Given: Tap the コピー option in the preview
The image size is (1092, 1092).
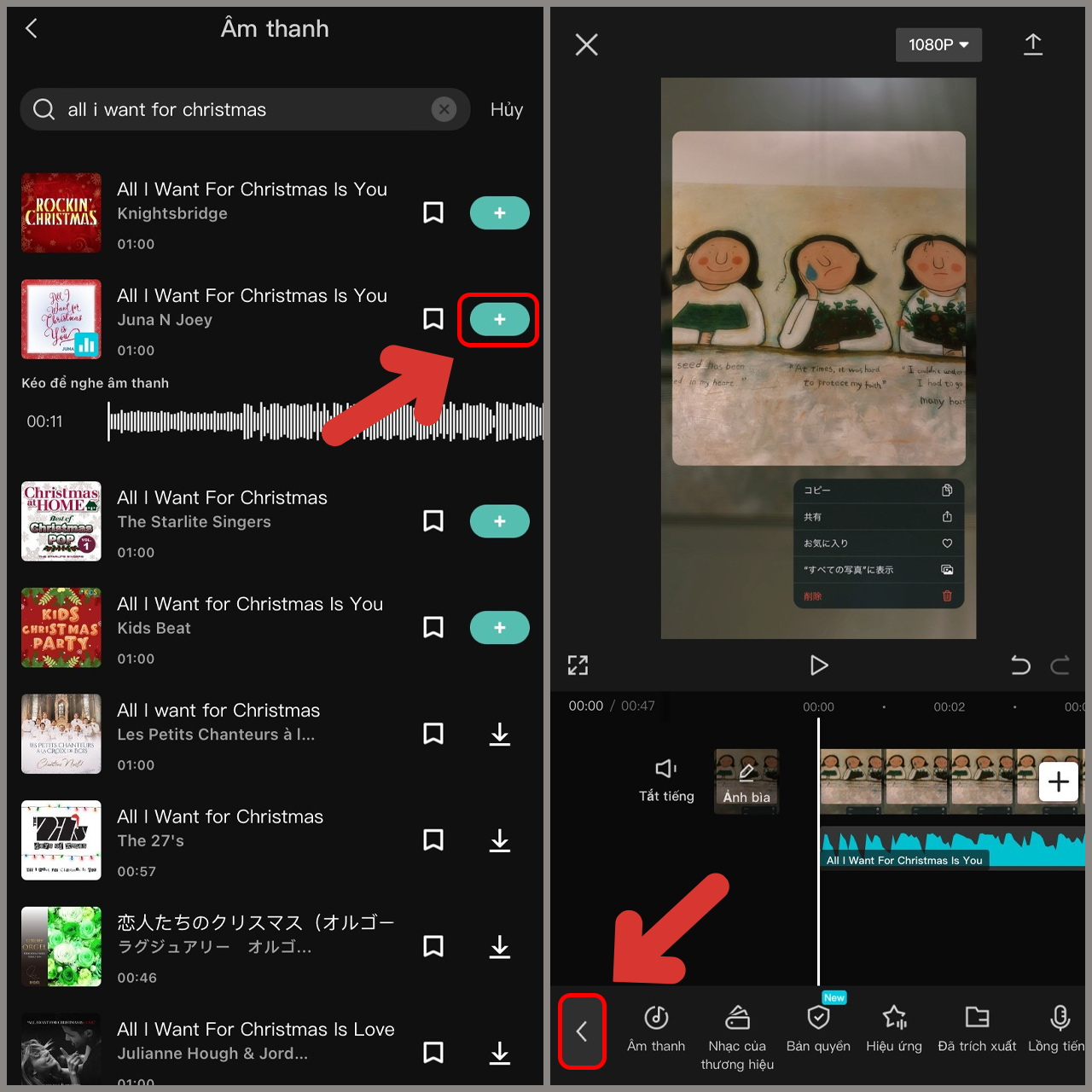Looking at the screenshot, I should (879, 491).
